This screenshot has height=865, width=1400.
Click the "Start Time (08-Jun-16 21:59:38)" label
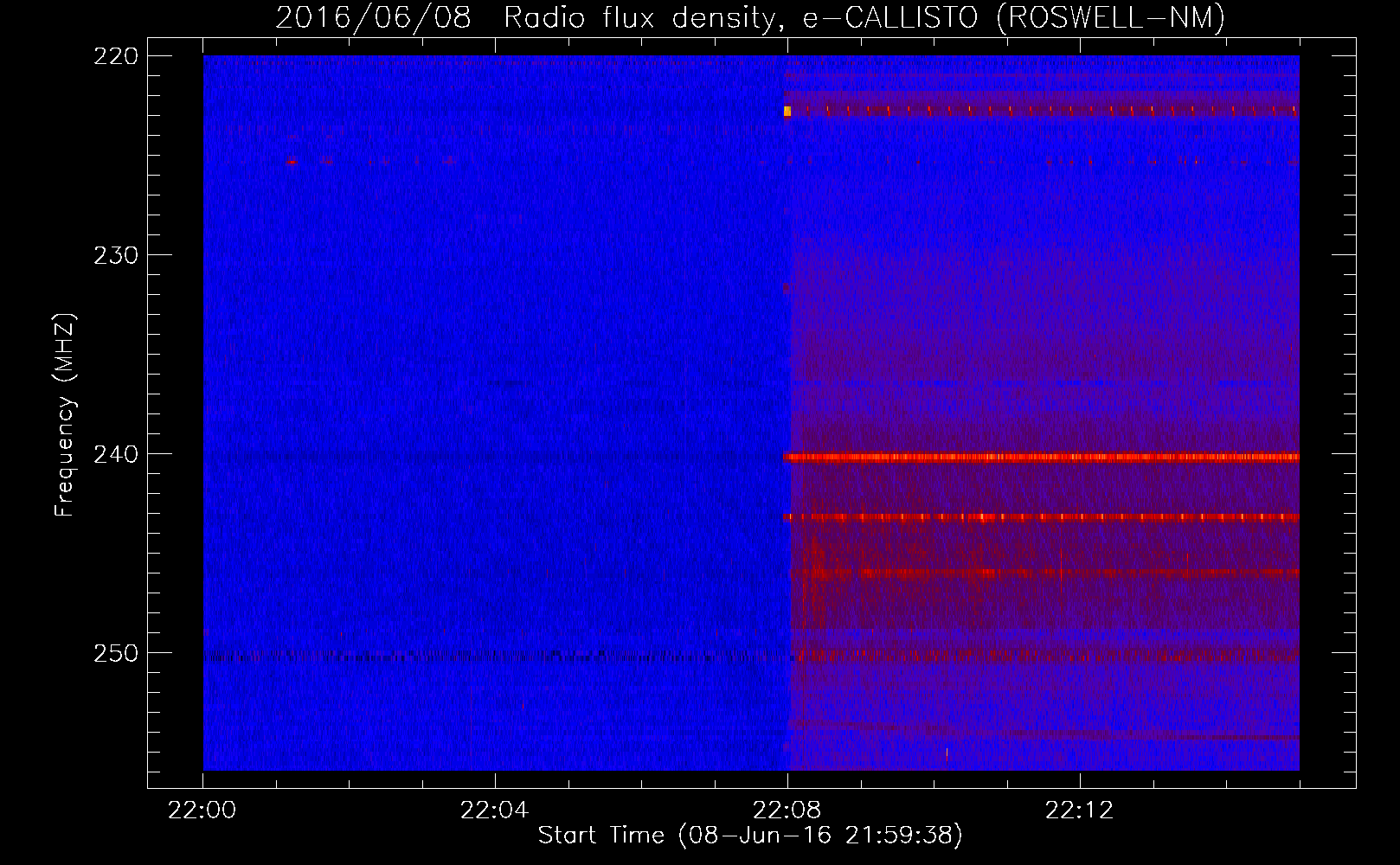click(x=750, y=836)
